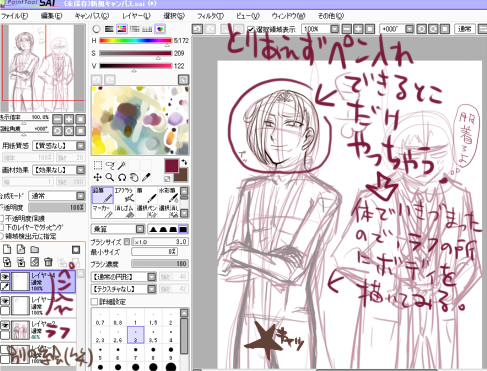Select the selection pen (選択ペン) tool

(146, 211)
